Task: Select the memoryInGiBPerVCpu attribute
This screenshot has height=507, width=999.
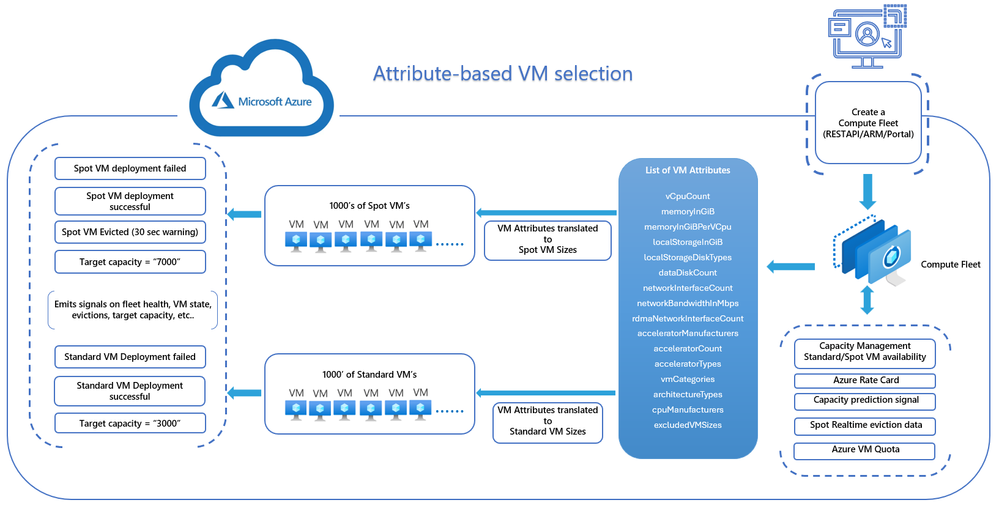Action: 688,227
